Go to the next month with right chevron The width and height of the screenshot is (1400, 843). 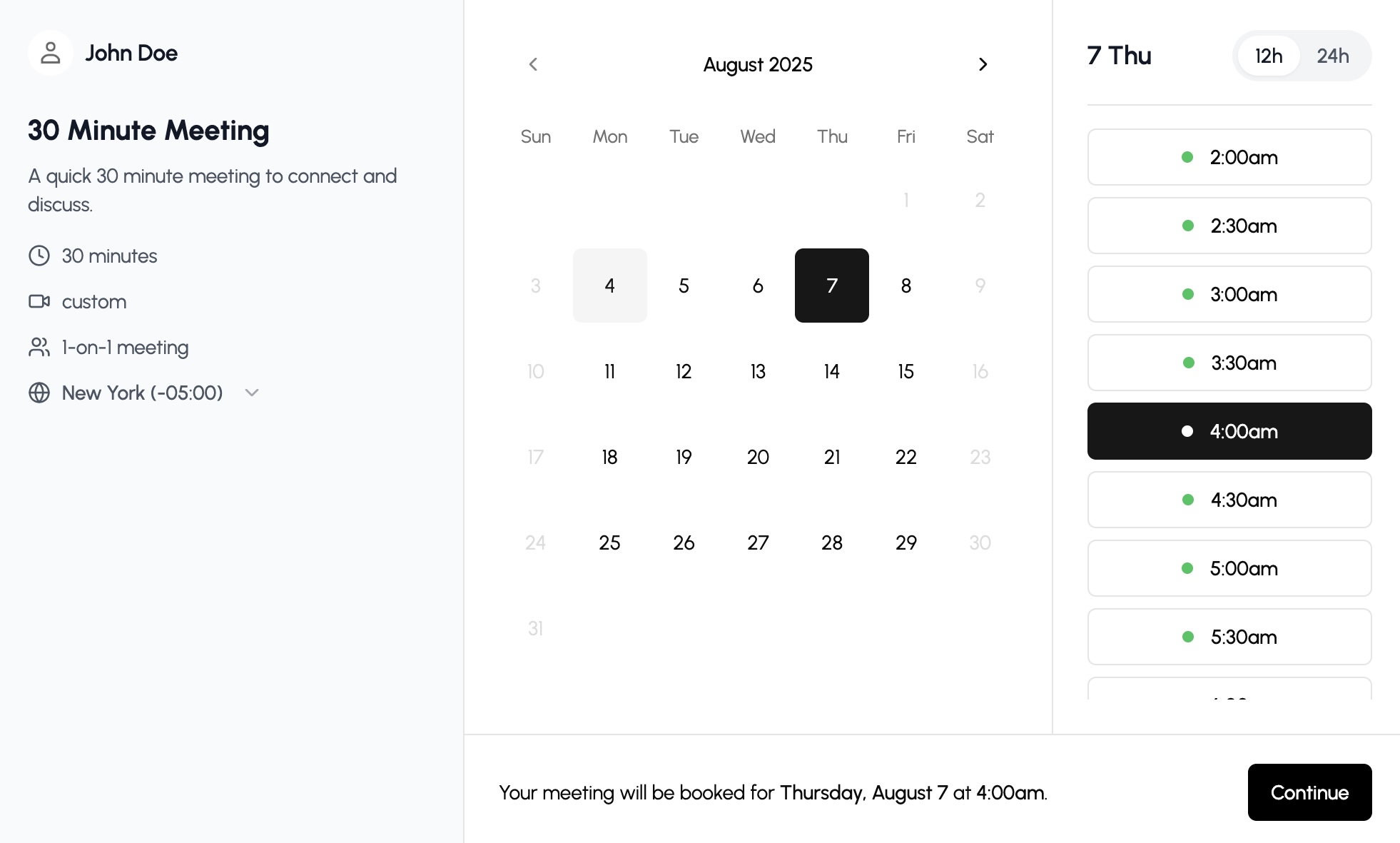(x=983, y=64)
